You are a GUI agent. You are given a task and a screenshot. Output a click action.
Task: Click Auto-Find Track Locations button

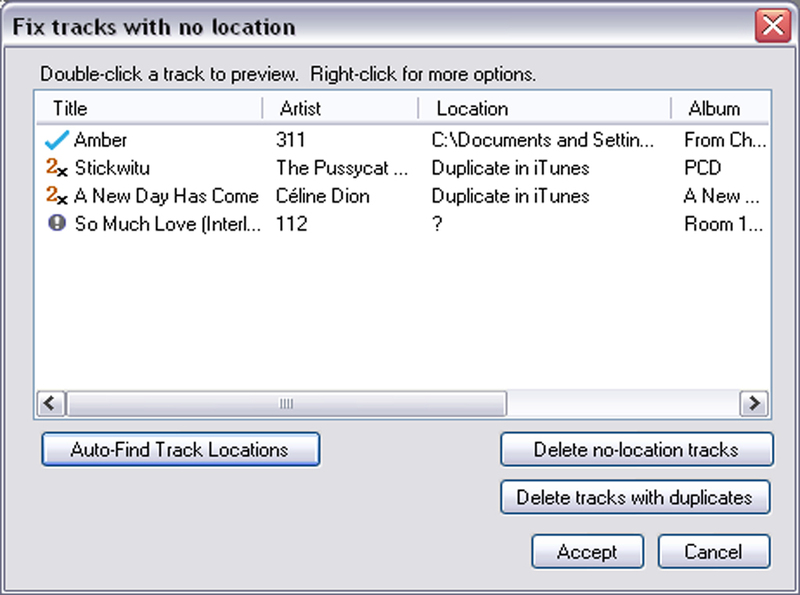[x=181, y=450]
